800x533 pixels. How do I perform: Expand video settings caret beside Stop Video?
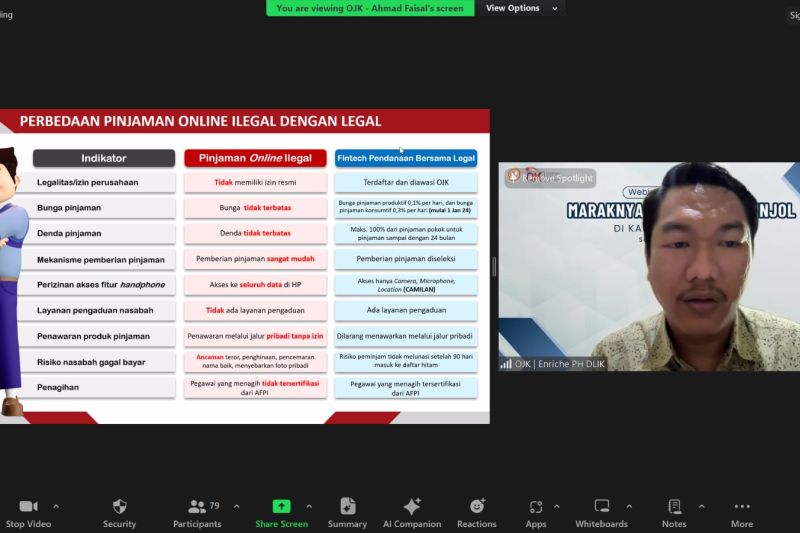pos(56,506)
